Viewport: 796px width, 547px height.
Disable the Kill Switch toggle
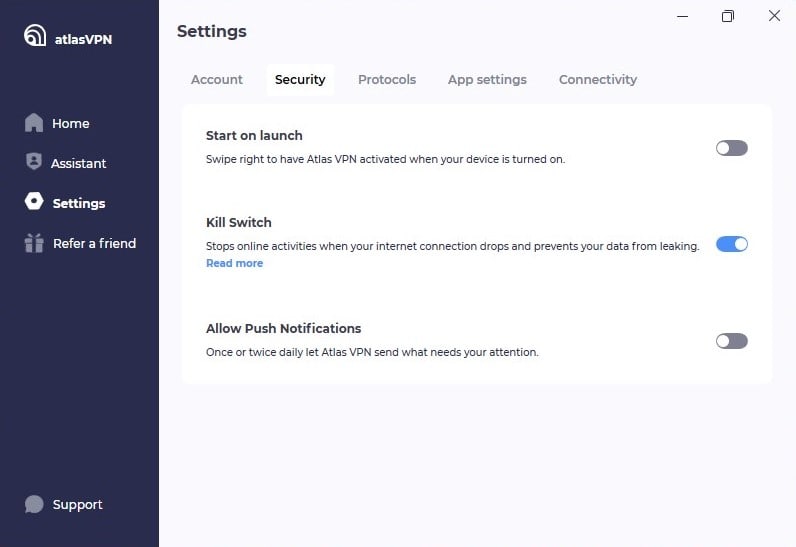pyautogui.click(x=731, y=244)
